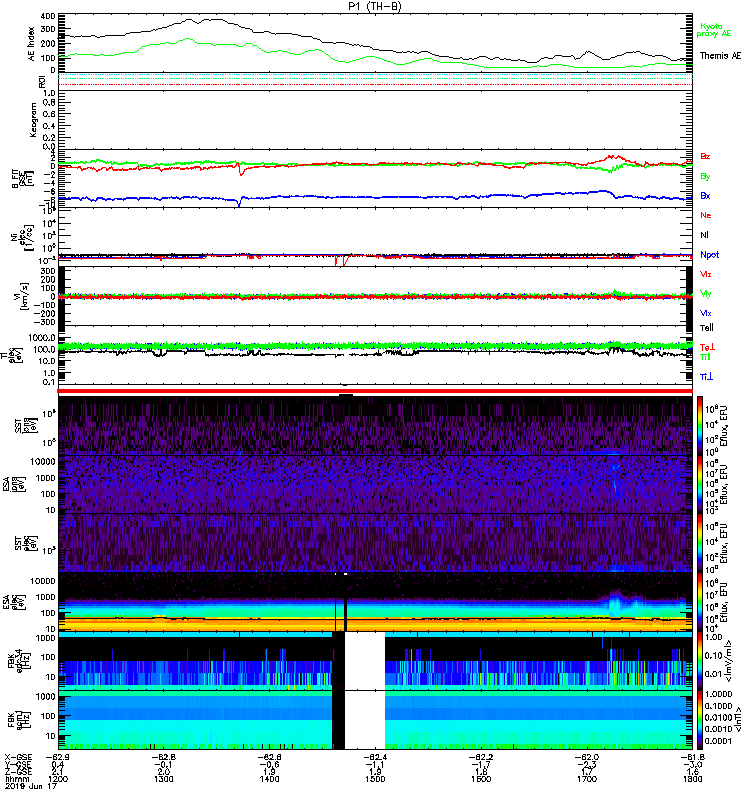This screenshot has height=800, width=750.
Task: Click the <|mV/m|> color bar
Action: pos(700,661)
